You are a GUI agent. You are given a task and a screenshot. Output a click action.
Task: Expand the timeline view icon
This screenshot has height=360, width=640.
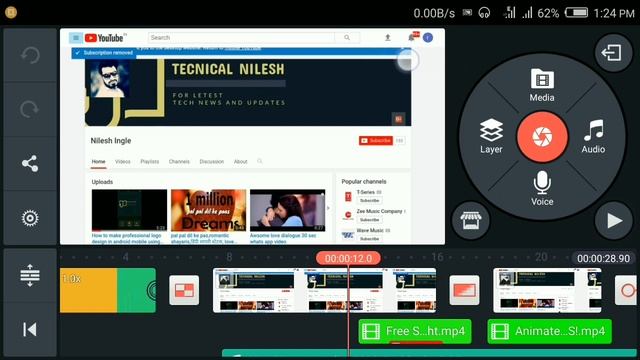pyautogui.click(x=30, y=275)
